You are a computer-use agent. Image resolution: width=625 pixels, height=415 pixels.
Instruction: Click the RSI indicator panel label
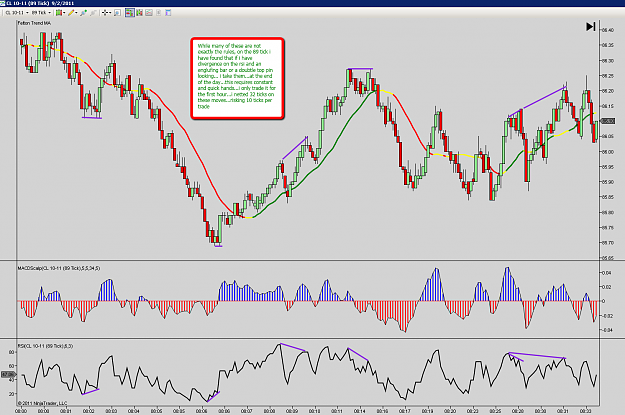click(45, 346)
